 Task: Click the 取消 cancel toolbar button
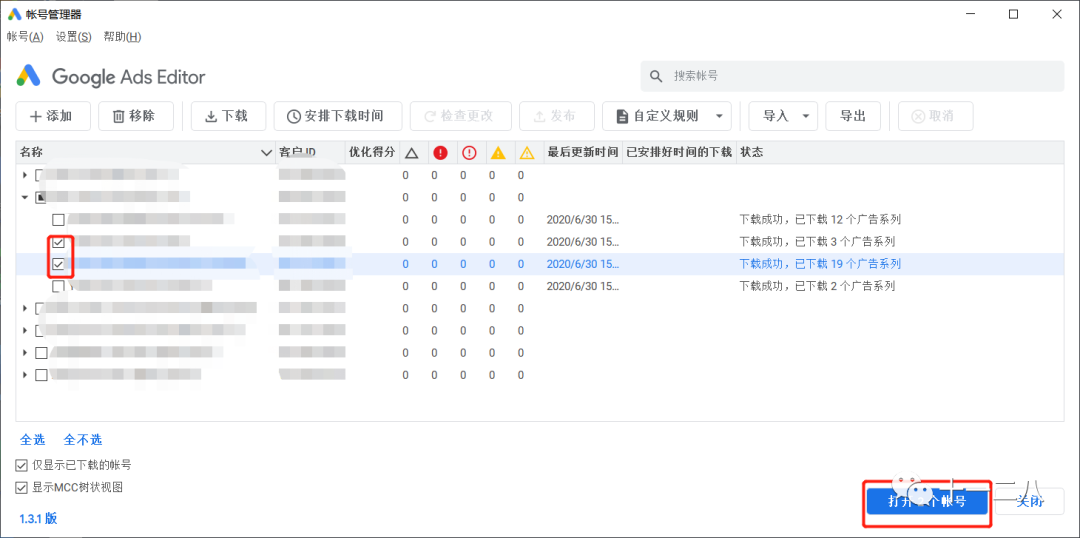935,116
